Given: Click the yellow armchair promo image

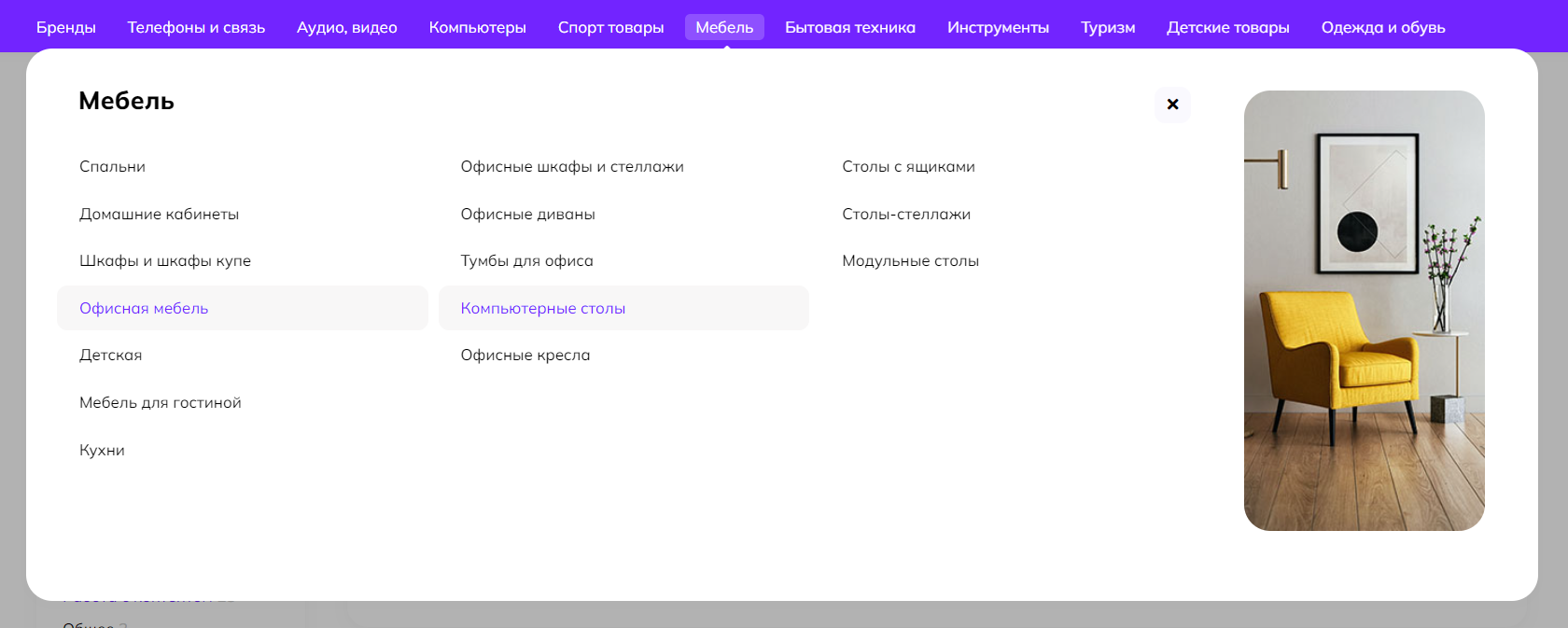Looking at the screenshot, I should click(1364, 311).
